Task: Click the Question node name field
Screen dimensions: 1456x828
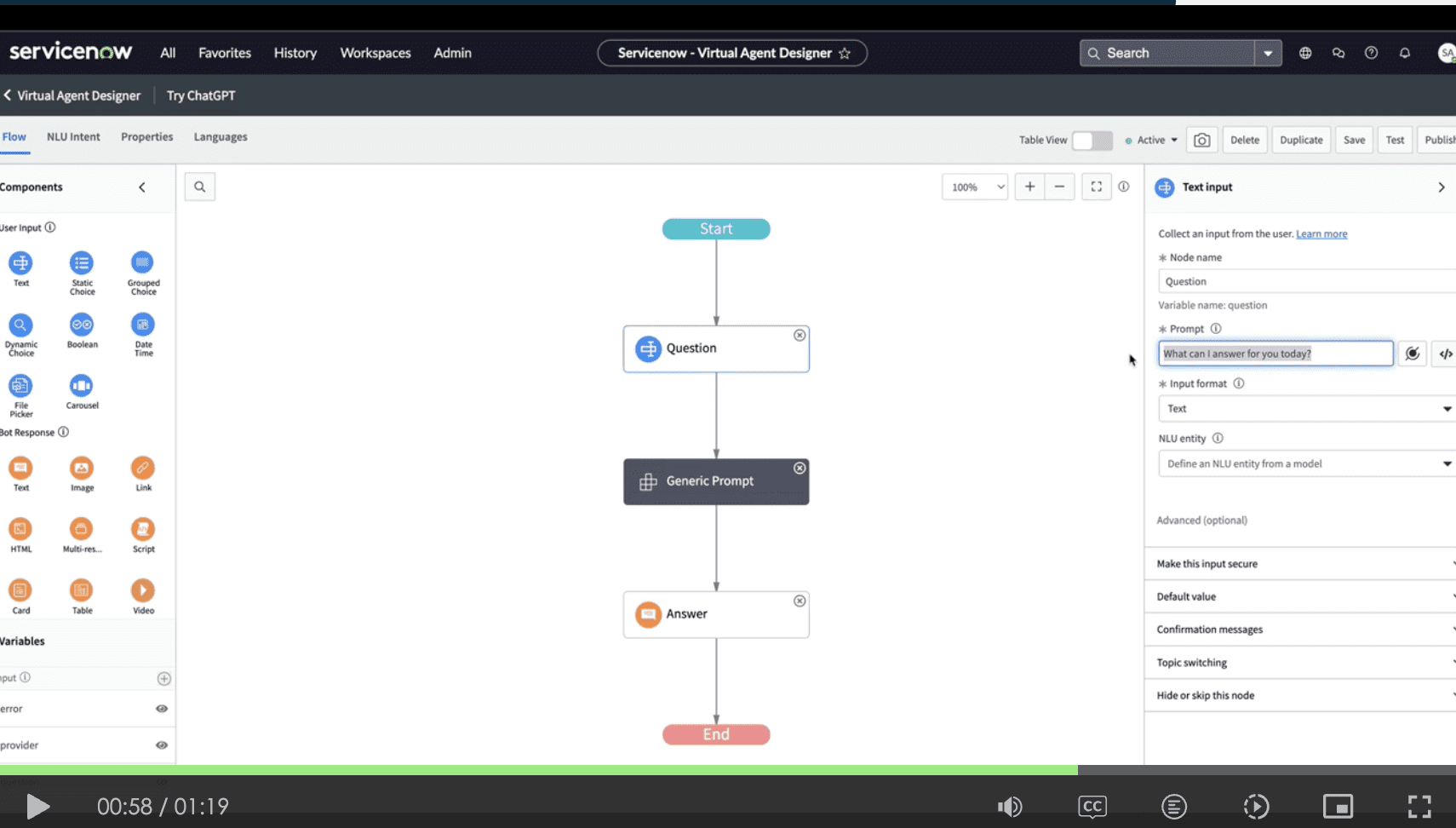Action: click(1304, 280)
